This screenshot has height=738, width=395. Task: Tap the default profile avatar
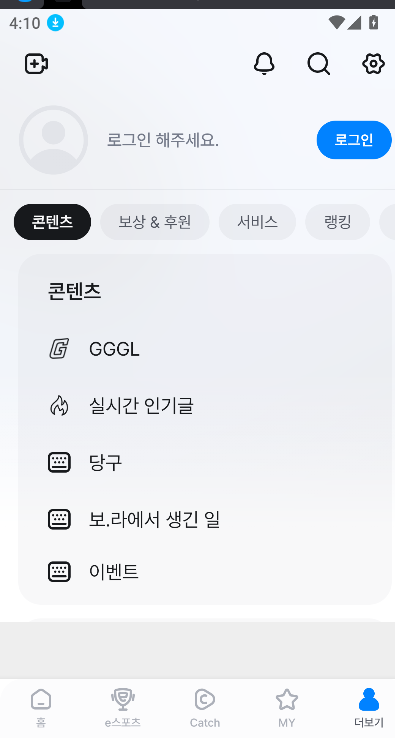[53, 140]
